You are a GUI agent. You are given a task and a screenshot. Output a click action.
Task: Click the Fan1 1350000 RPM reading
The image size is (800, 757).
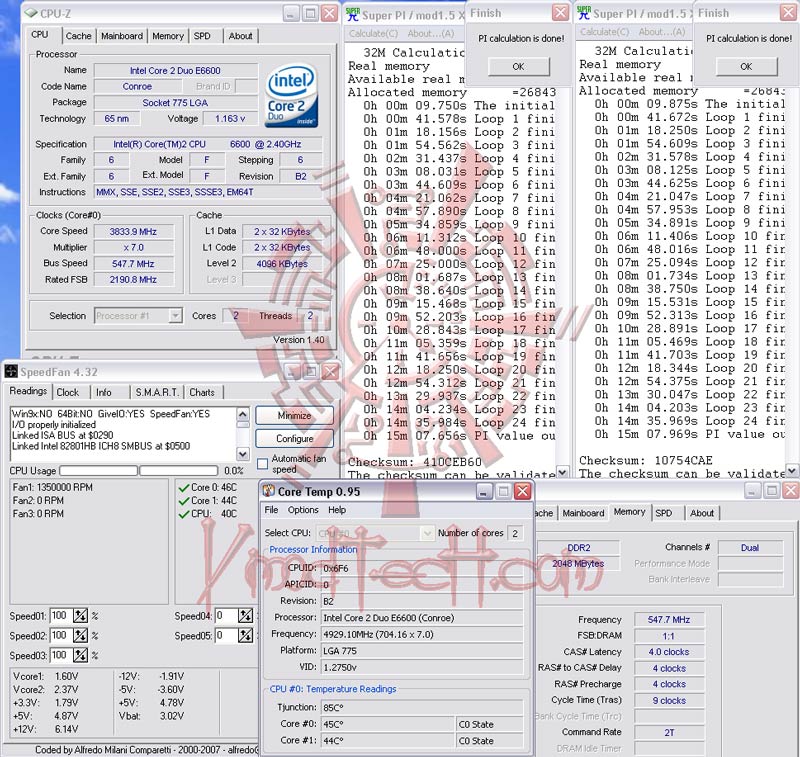(53, 487)
